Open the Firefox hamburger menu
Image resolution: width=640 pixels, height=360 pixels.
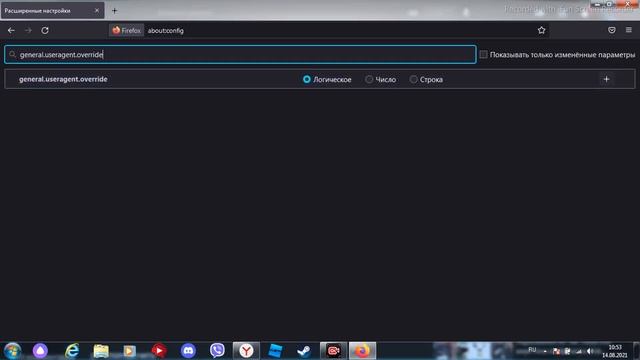pos(629,30)
